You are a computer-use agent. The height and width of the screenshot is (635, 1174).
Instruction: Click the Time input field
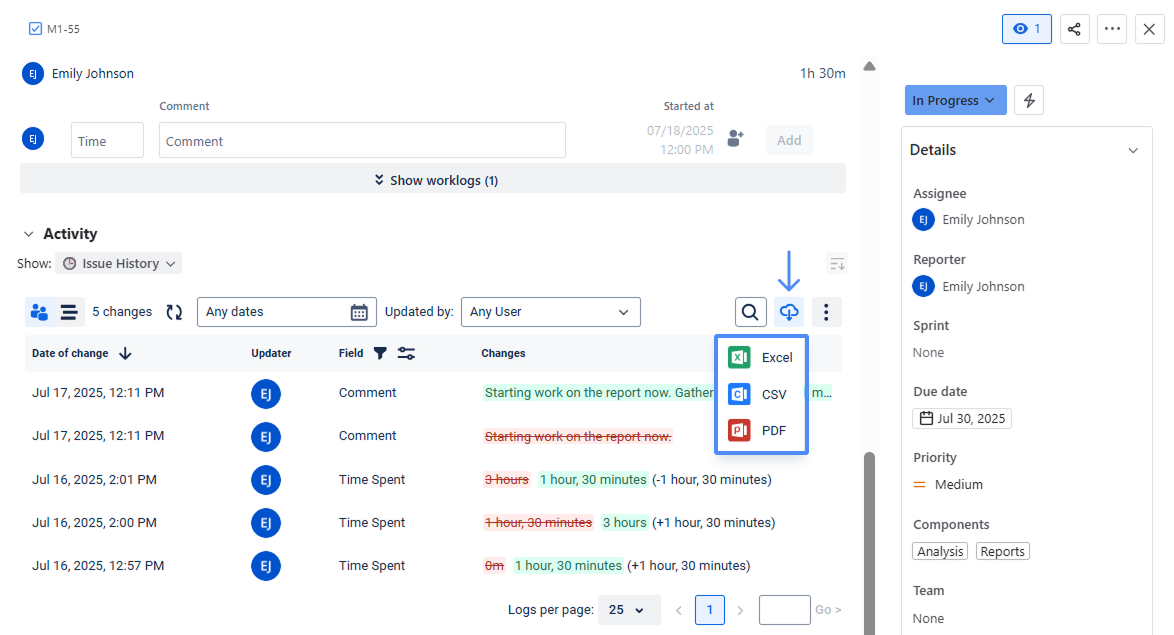tap(106, 139)
